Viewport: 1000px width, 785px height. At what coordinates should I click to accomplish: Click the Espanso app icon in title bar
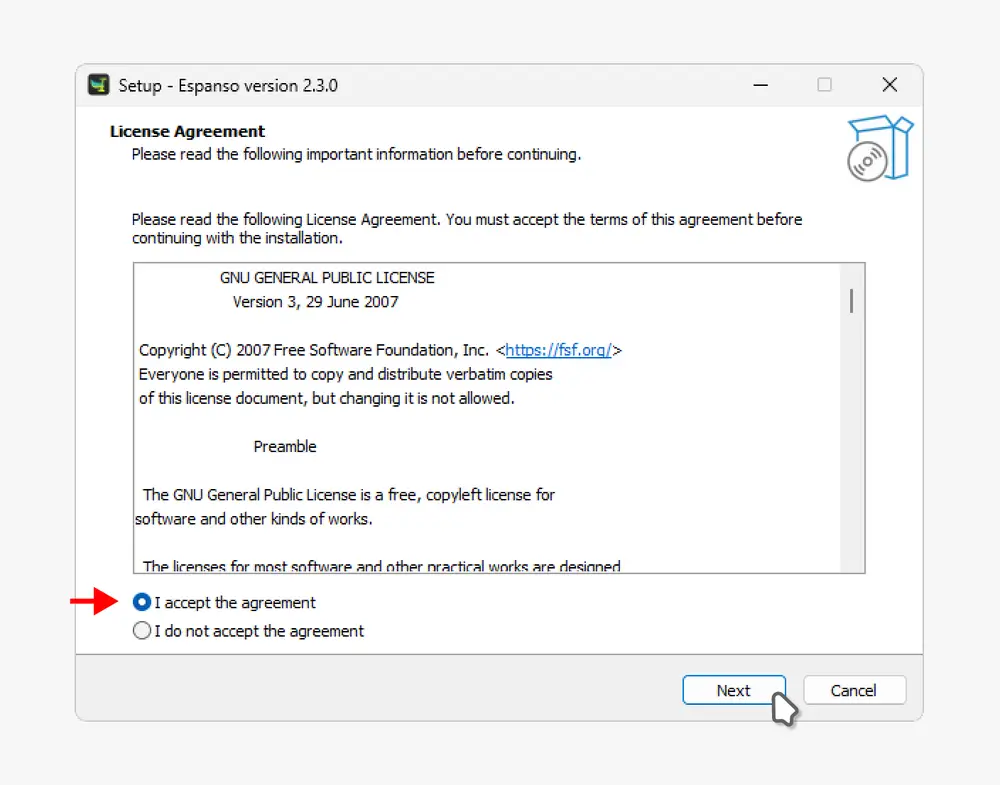click(x=98, y=85)
